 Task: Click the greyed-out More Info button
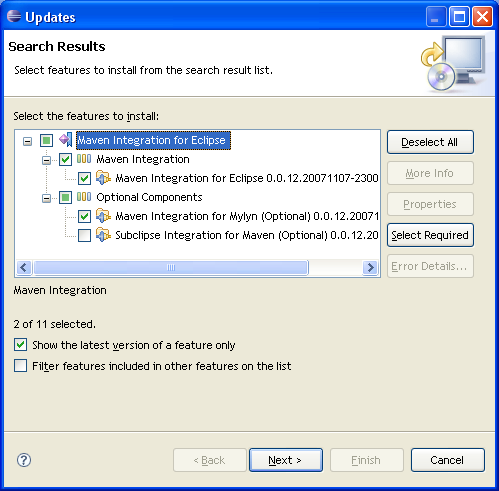[x=430, y=173]
